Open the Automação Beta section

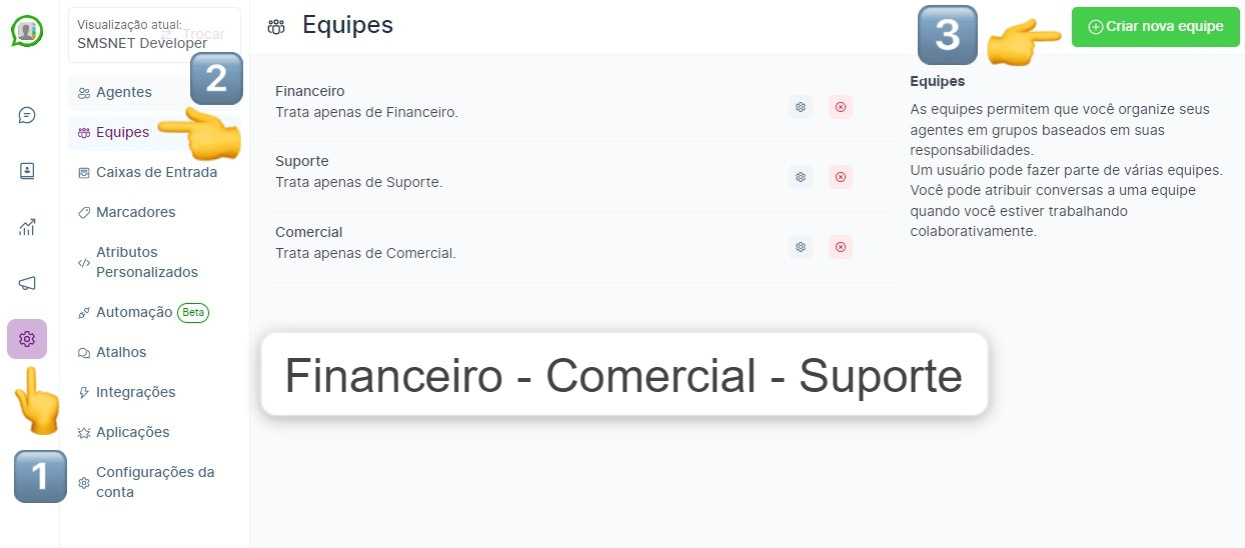(x=134, y=312)
